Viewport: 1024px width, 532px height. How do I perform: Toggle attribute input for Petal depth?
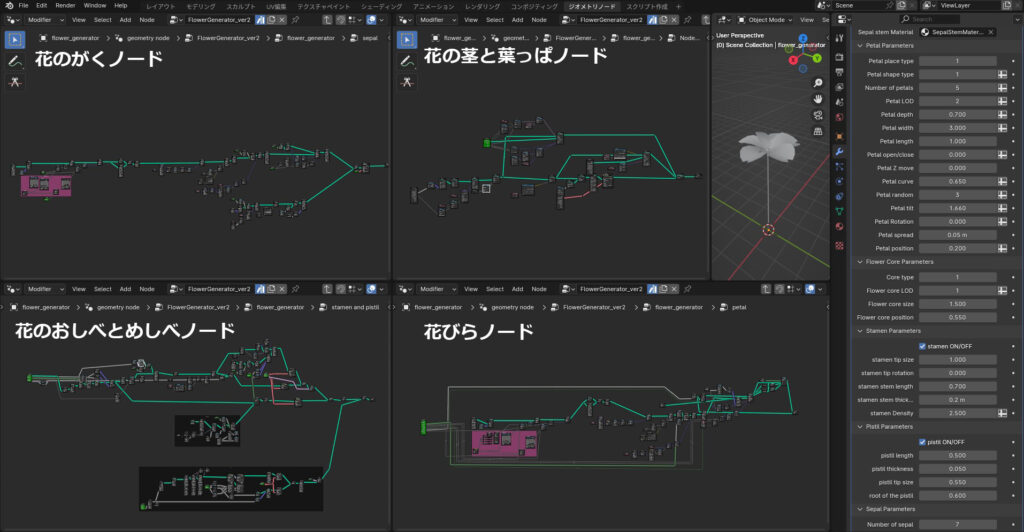click(1002, 114)
